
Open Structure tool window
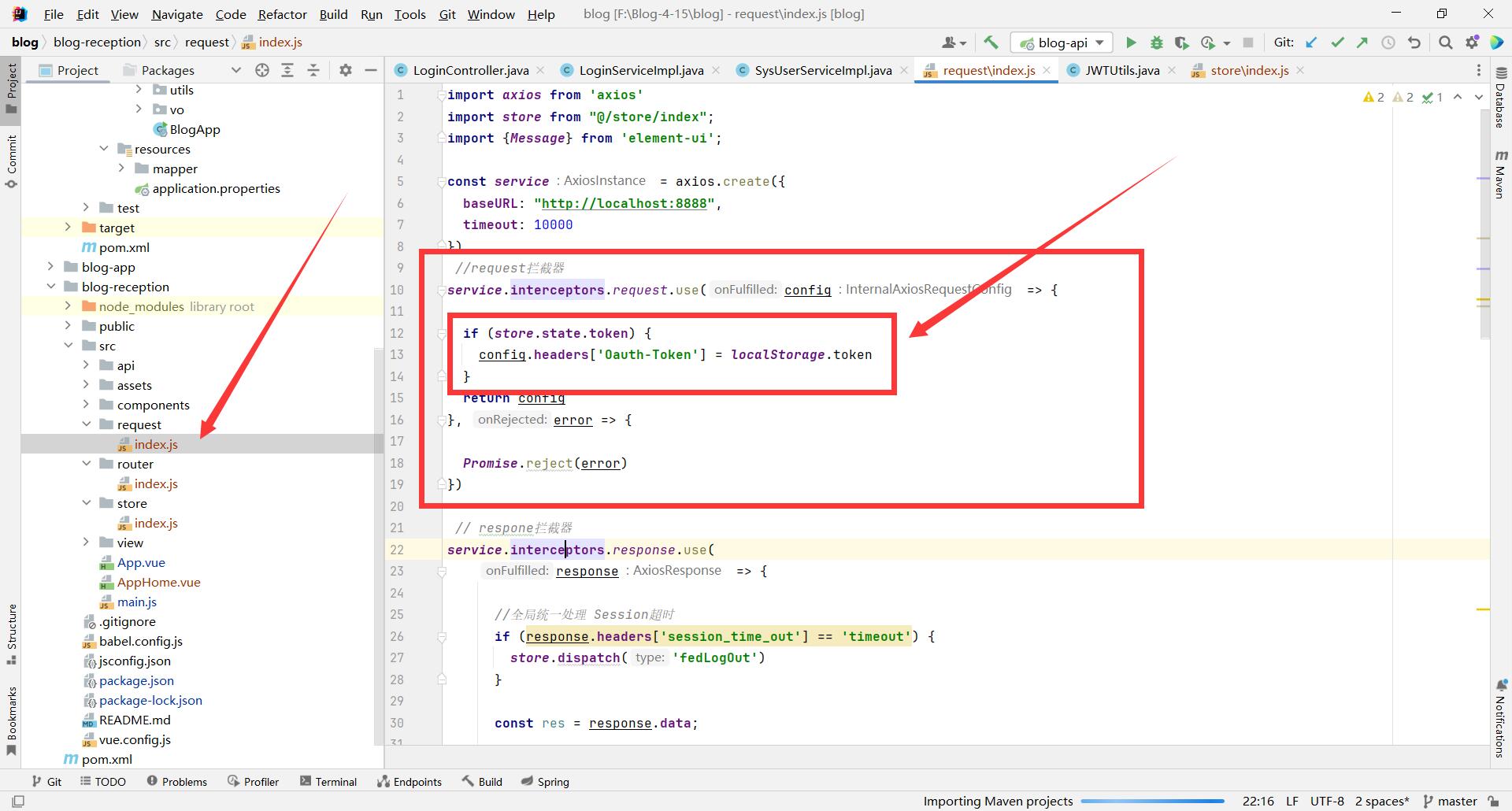click(11, 635)
